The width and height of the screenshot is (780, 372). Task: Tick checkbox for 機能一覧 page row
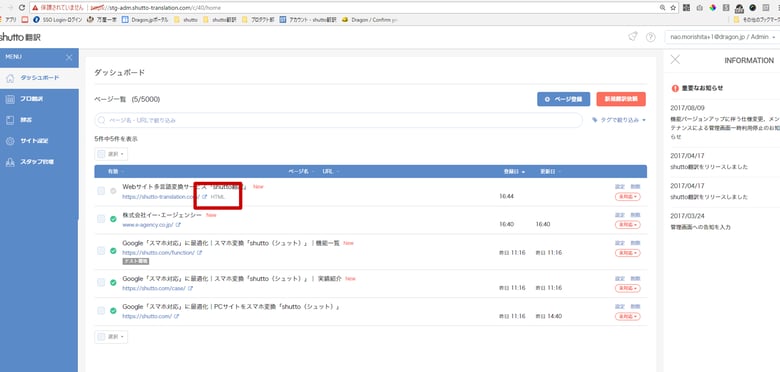click(x=101, y=251)
